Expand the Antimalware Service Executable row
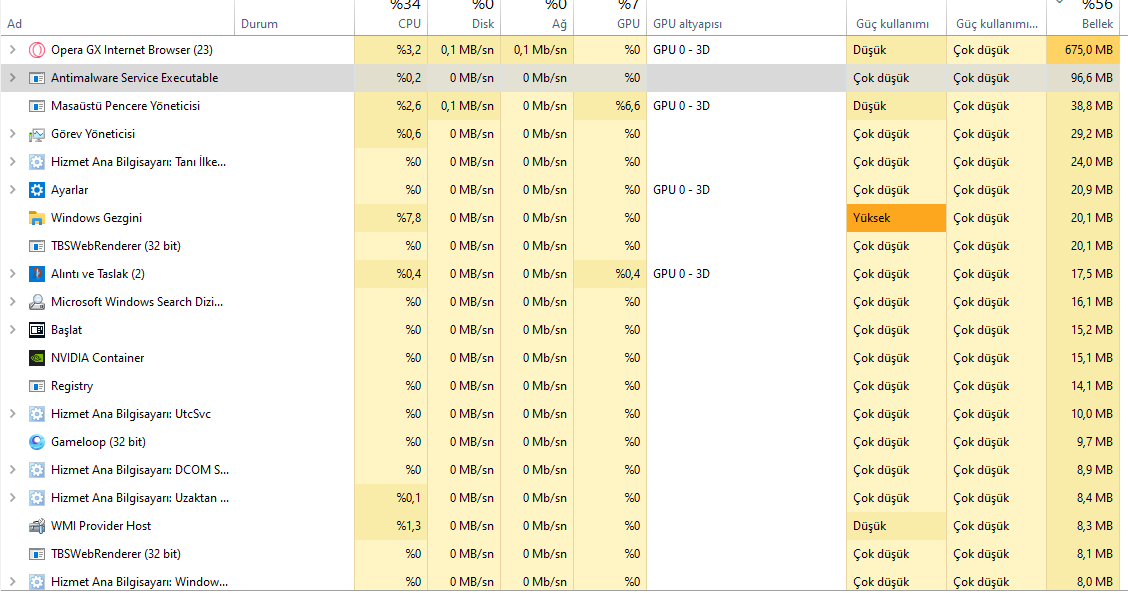The height and width of the screenshot is (593, 1128). click(12, 78)
